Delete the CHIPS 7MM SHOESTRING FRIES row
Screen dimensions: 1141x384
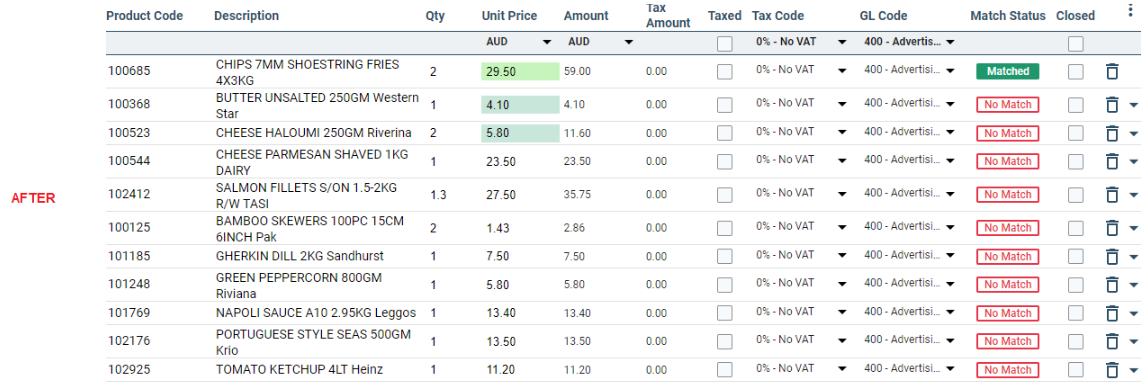point(1111,71)
